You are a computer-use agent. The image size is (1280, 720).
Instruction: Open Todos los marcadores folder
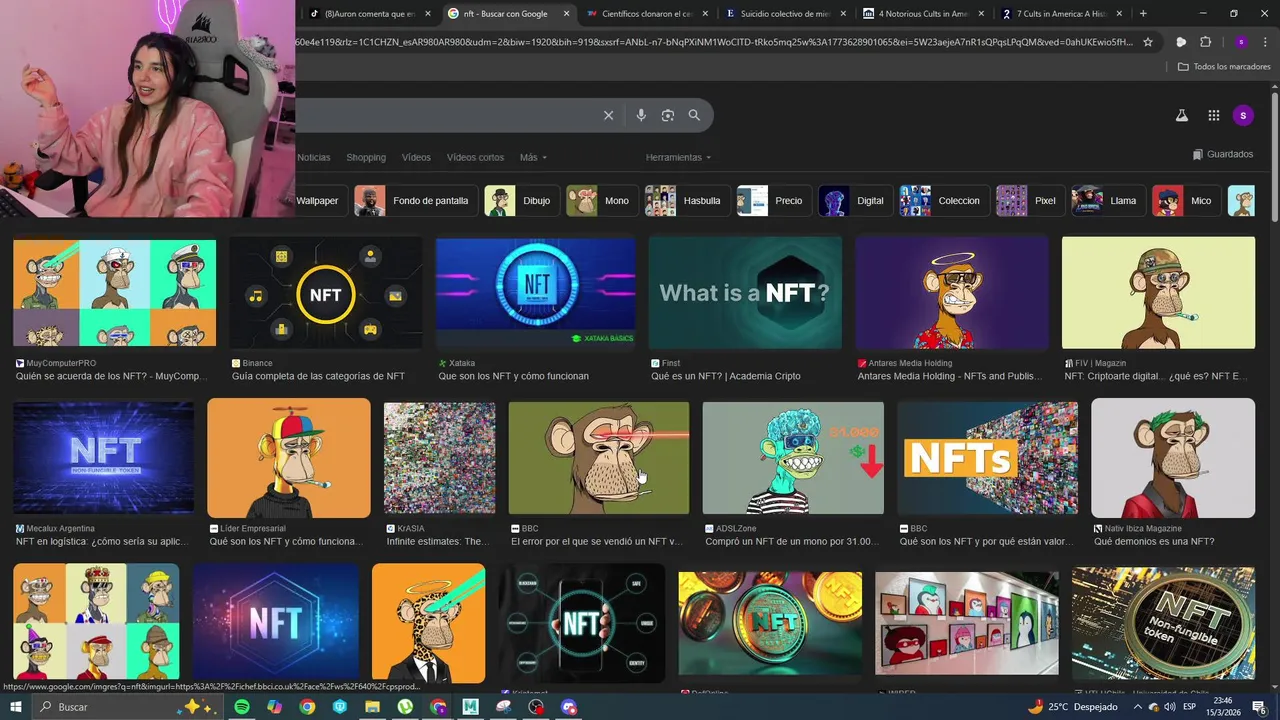(x=1224, y=67)
